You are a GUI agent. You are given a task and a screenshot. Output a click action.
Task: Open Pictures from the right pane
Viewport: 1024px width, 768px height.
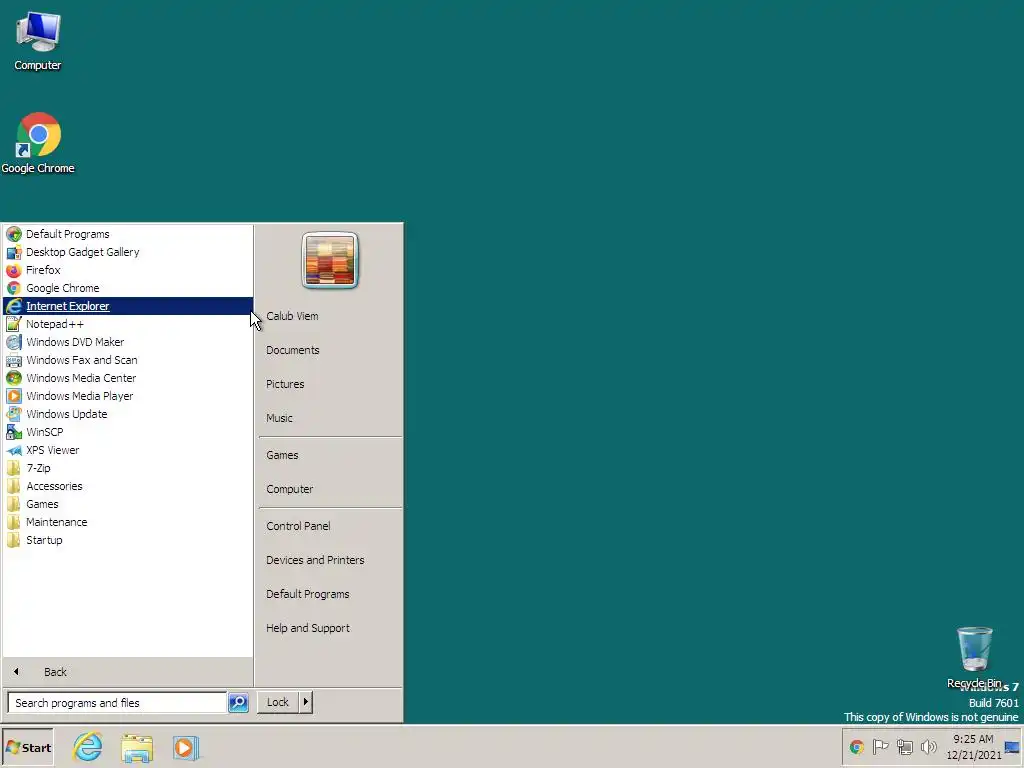[x=330, y=384]
